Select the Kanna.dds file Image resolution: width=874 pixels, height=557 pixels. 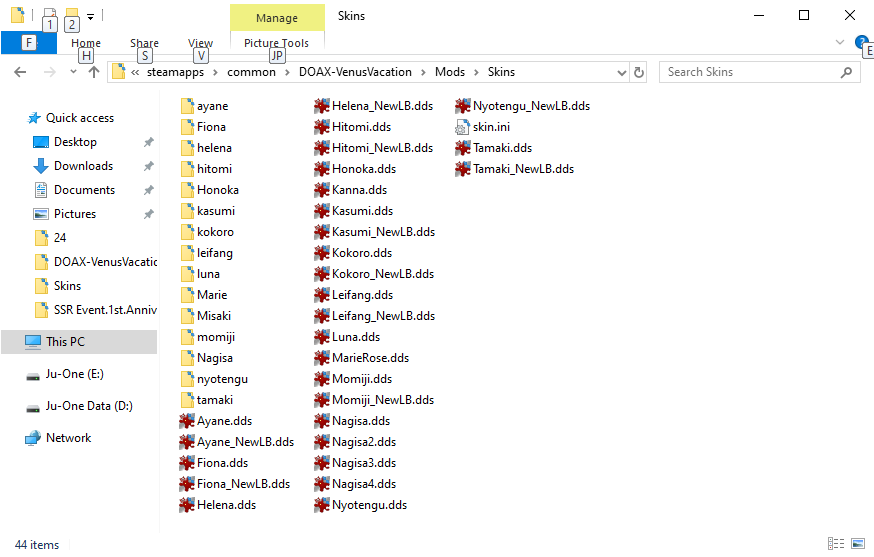(351, 190)
